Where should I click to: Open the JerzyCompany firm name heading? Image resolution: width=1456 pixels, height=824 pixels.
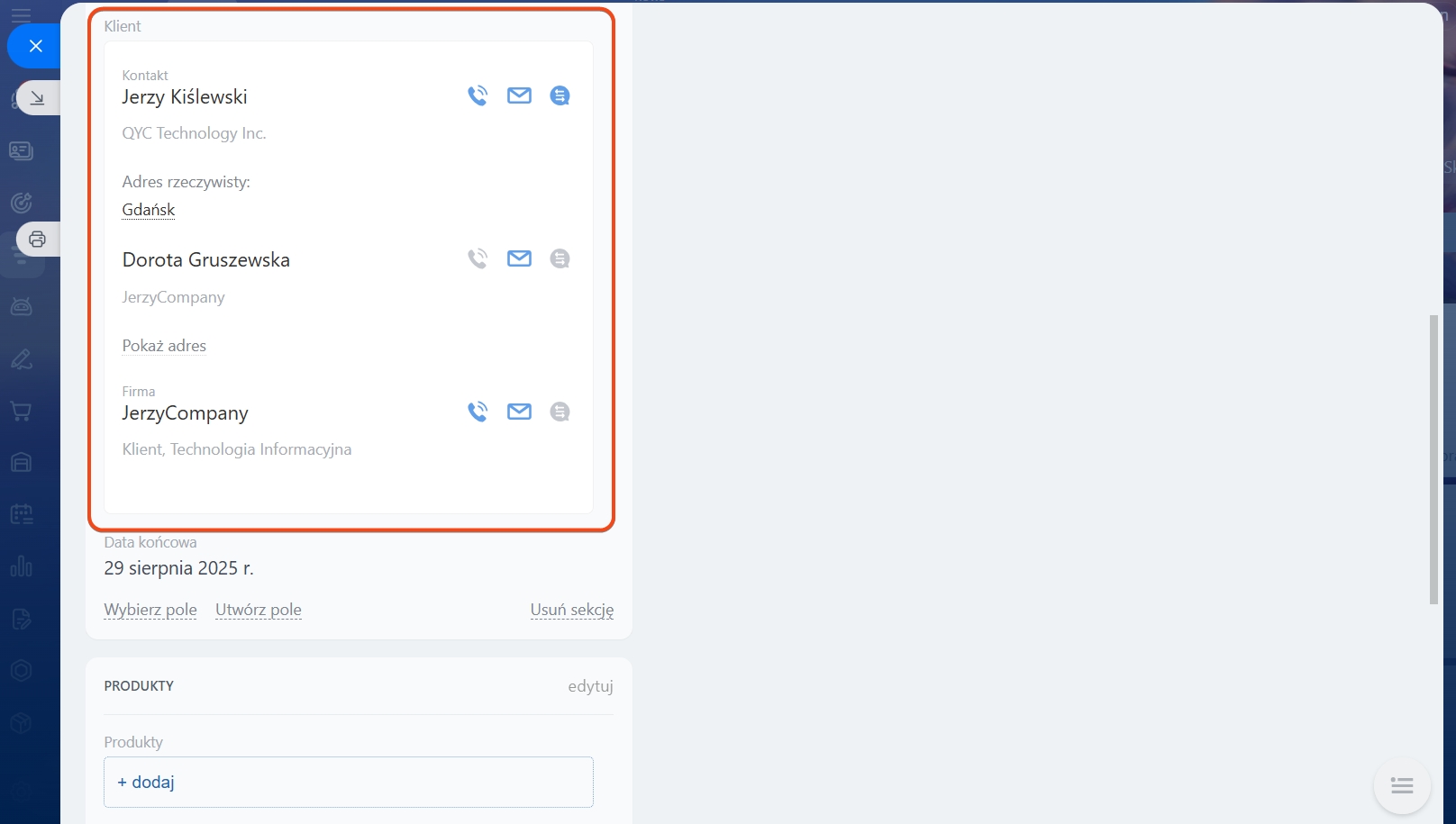pos(186,413)
